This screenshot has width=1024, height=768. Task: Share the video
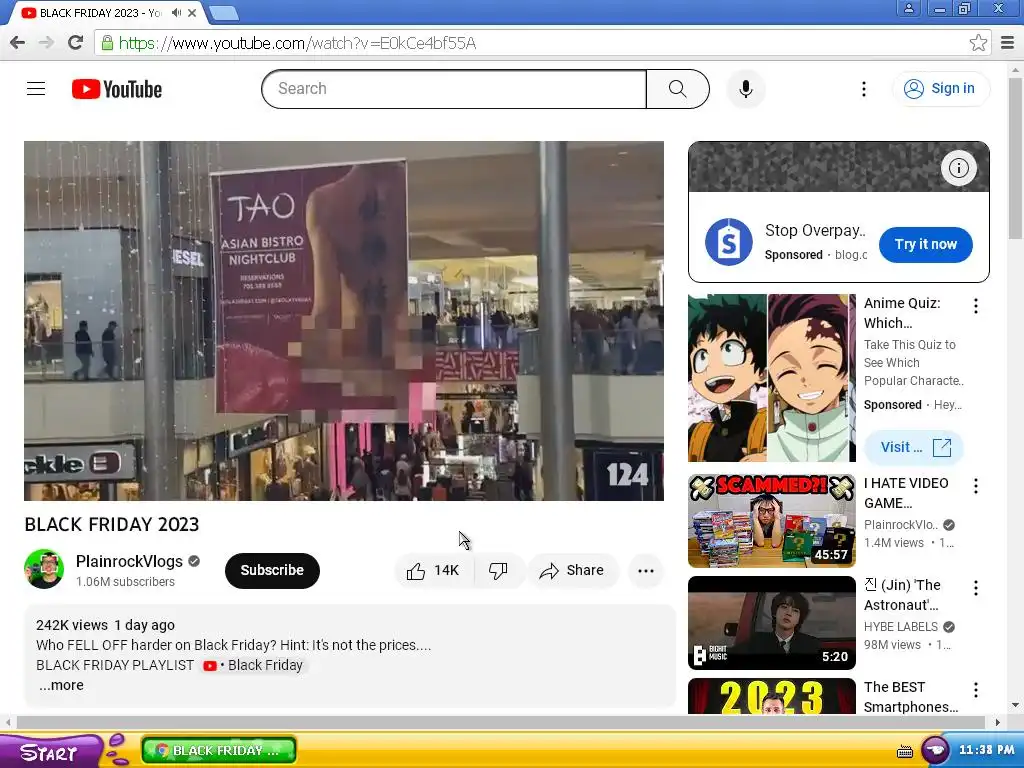(572, 571)
